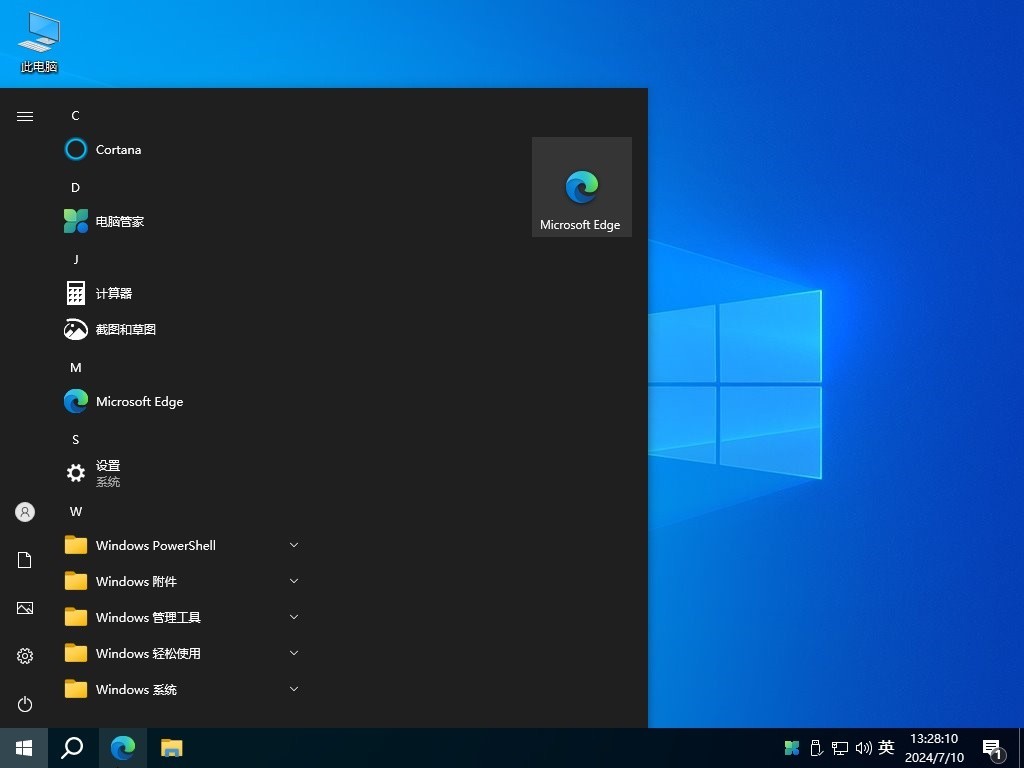The height and width of the screenshot is (768, 1024).
Task: Expand the Windows 管理工具 folder
Action: (x=145, y=617)
